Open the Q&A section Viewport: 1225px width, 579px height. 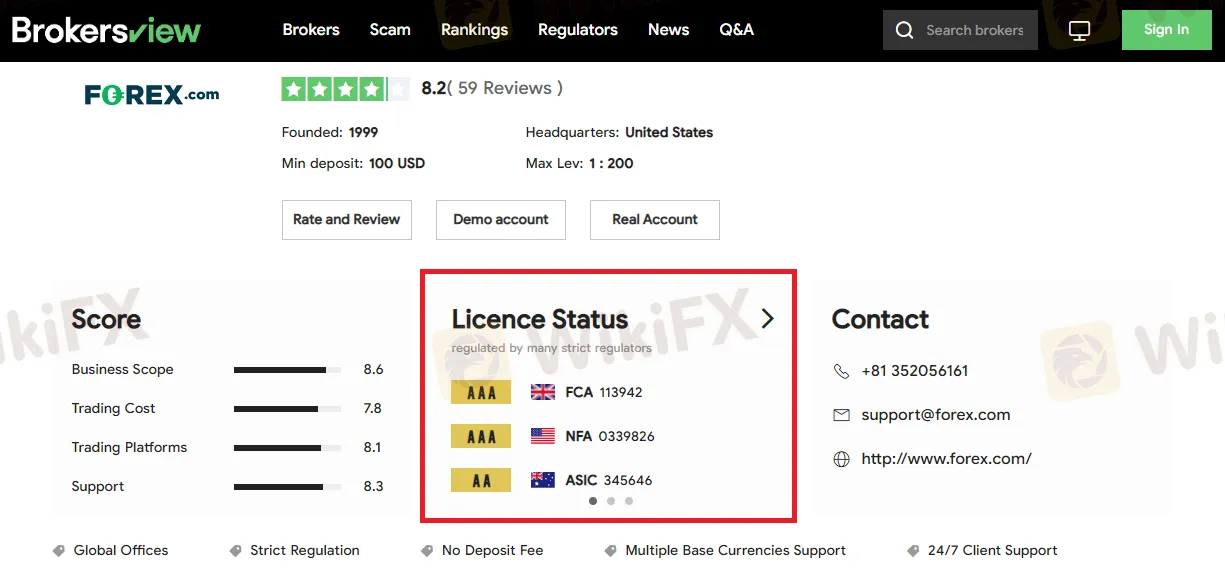click(x=737, y=30)
